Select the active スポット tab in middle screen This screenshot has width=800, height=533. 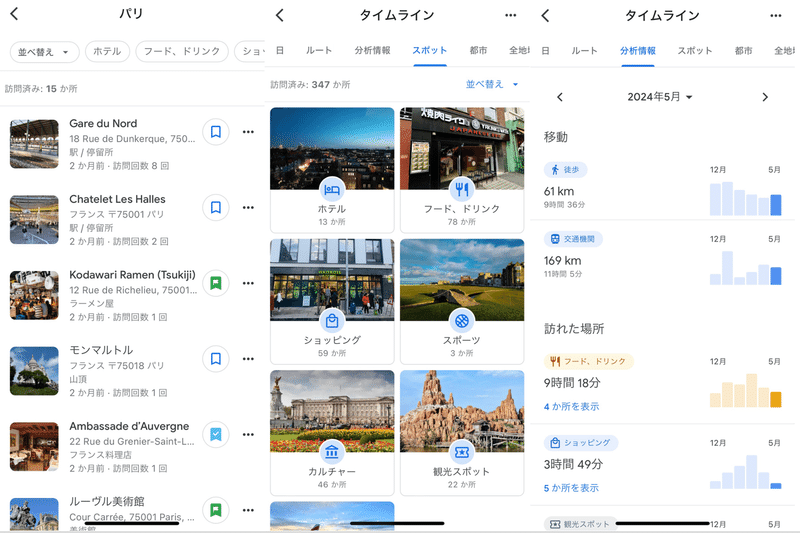[x=430, y=50]
